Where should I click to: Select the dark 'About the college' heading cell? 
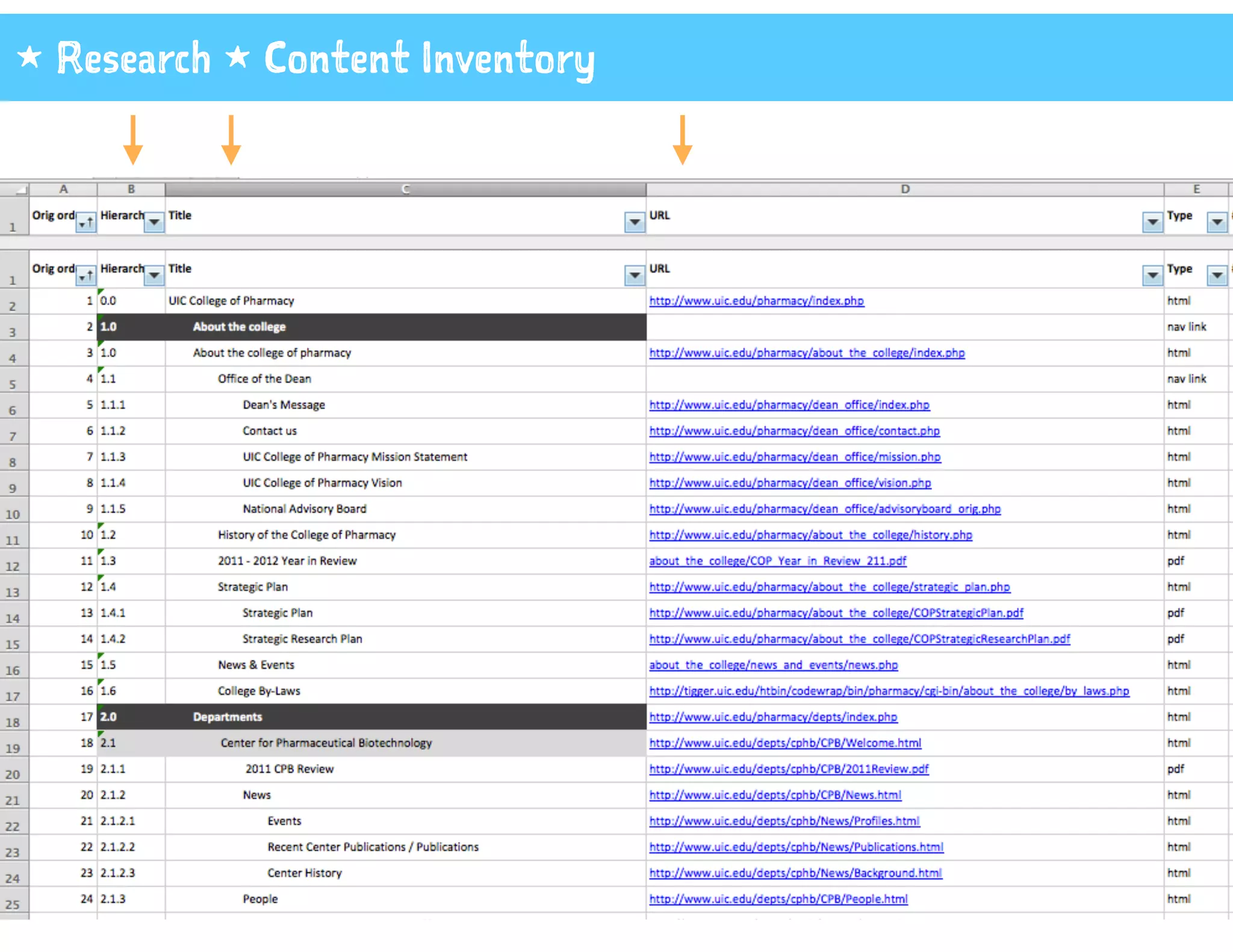[x=406, y=327]
